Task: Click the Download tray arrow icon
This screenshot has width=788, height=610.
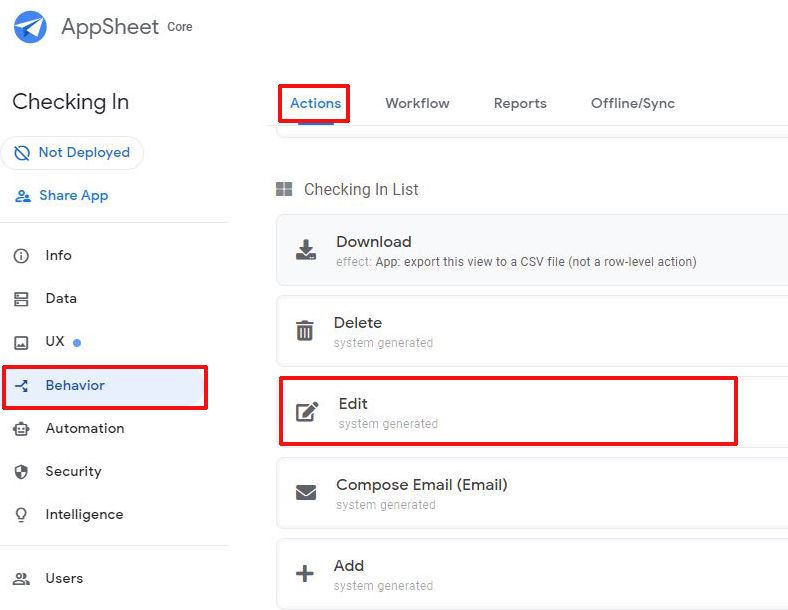Action: tap(306, 250)
